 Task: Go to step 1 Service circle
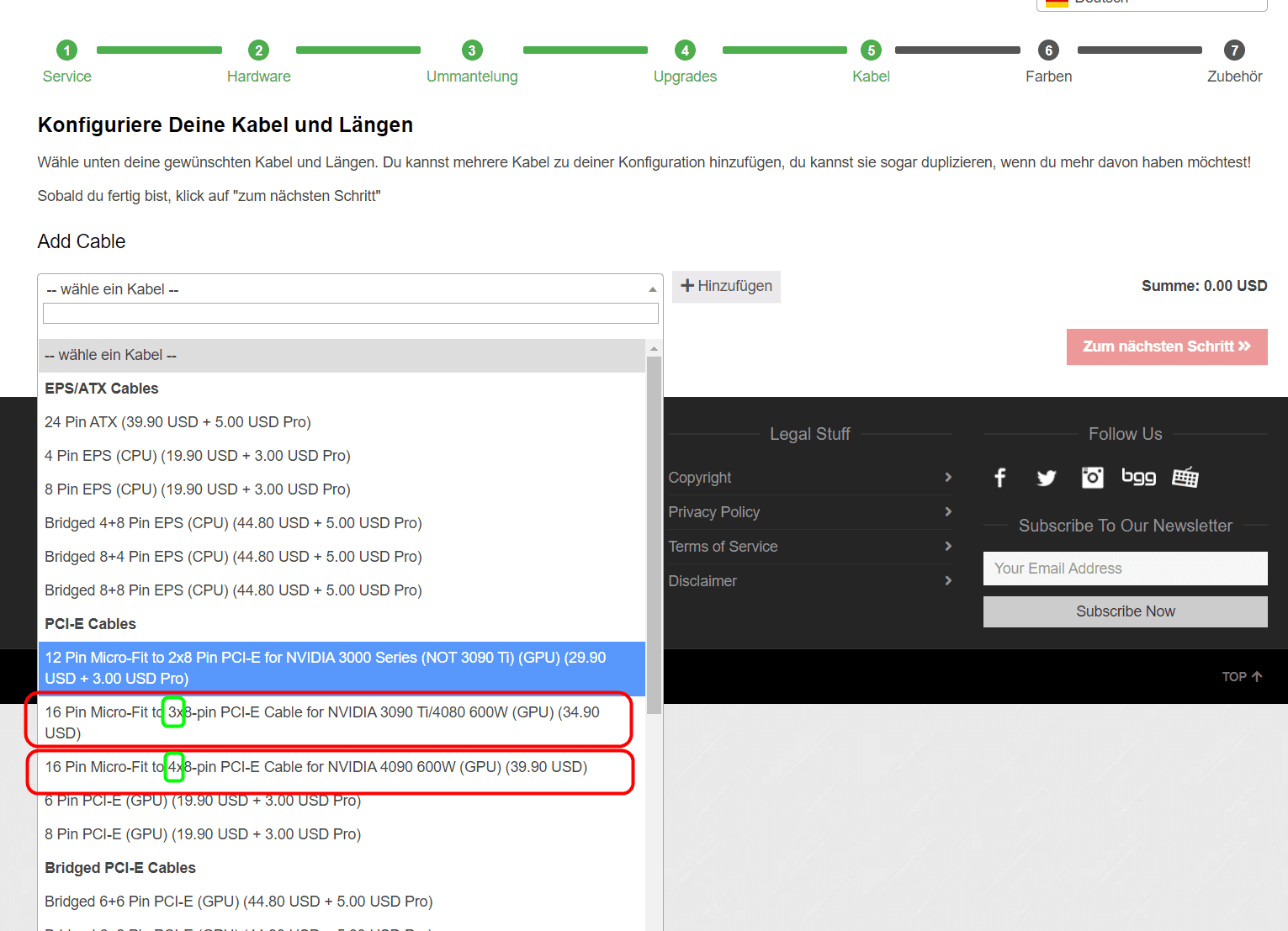pos(66,50)
